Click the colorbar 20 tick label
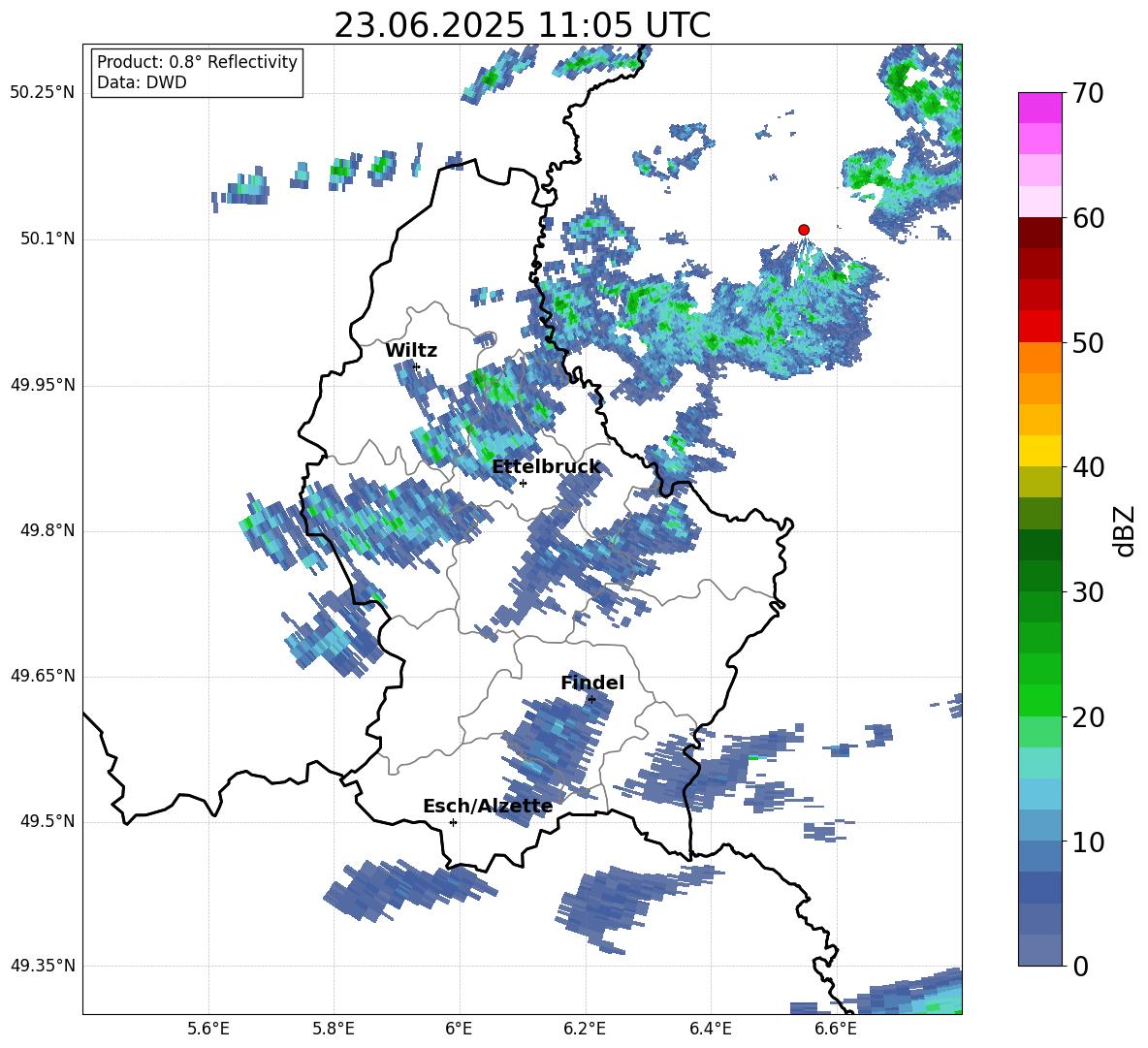 point(1088,717)
